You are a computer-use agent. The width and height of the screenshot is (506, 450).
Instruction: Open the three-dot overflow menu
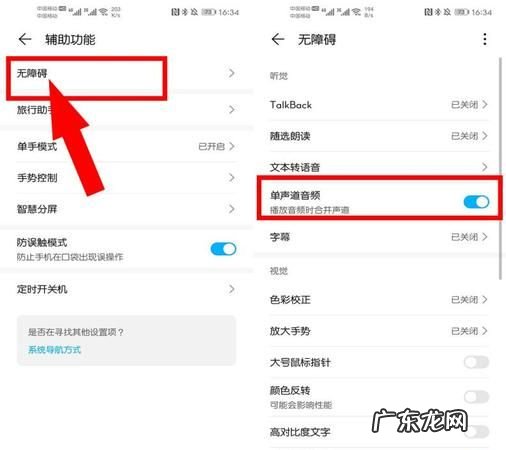pyautogui.click(x=485, y=39)
